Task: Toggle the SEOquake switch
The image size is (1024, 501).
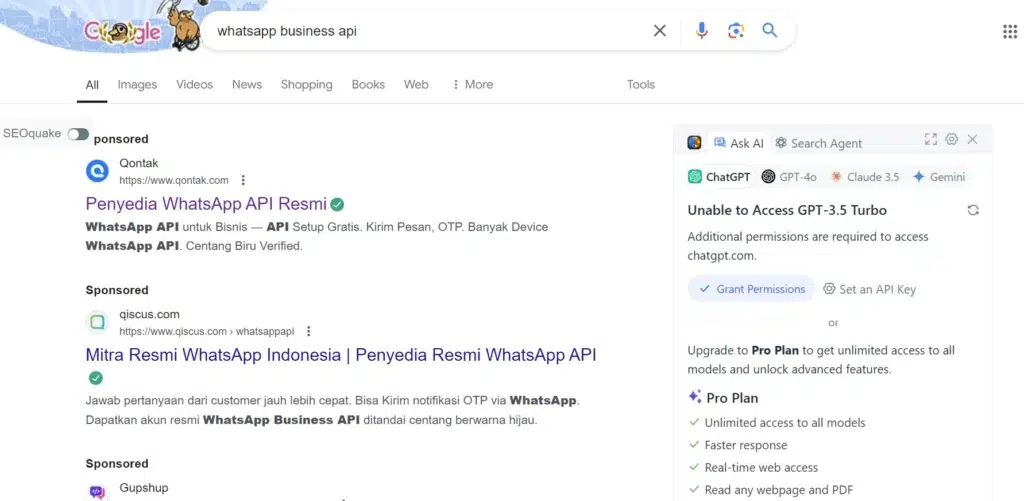Action: 78,134
